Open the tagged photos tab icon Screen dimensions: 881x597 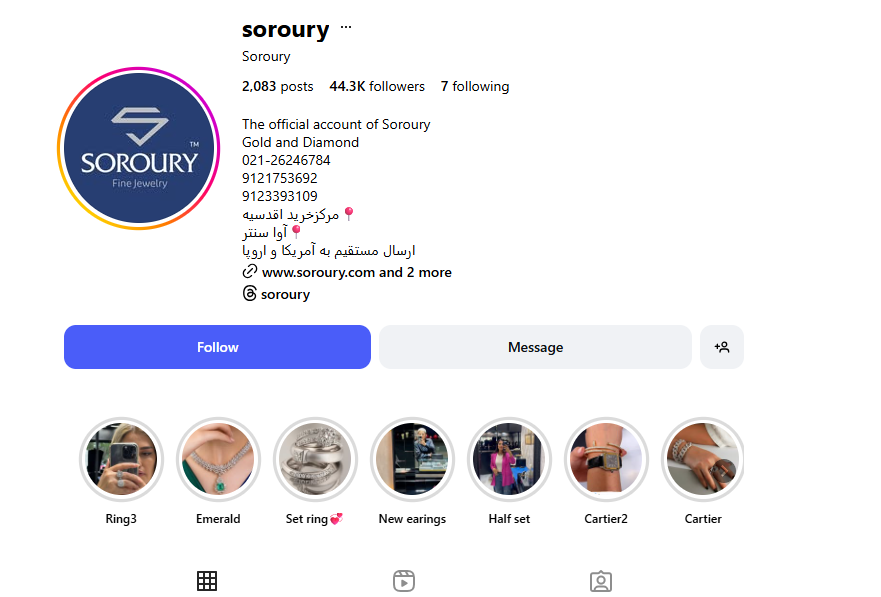click(x=601, y=581)
